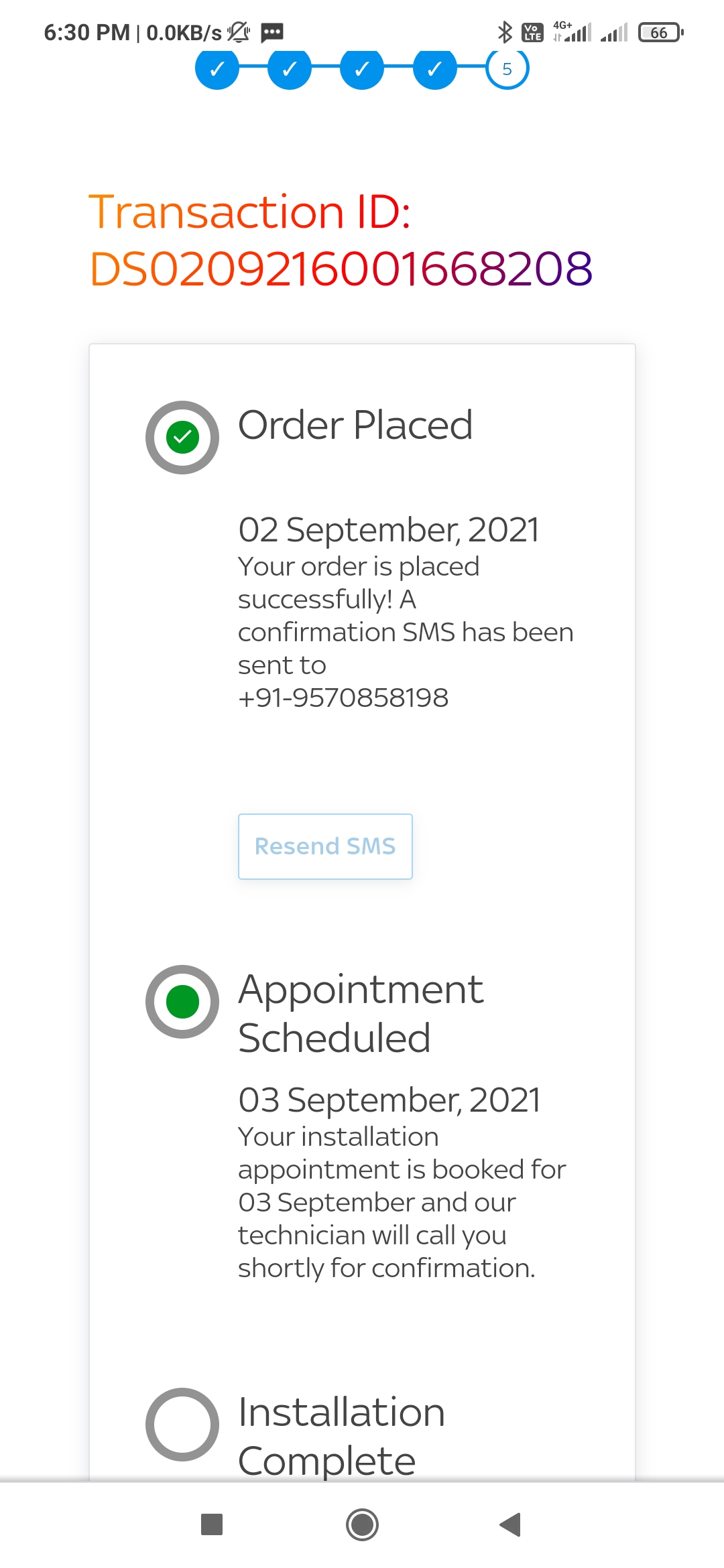
Task: Open recent apps with square button
Action: (x=212, y=1524)
